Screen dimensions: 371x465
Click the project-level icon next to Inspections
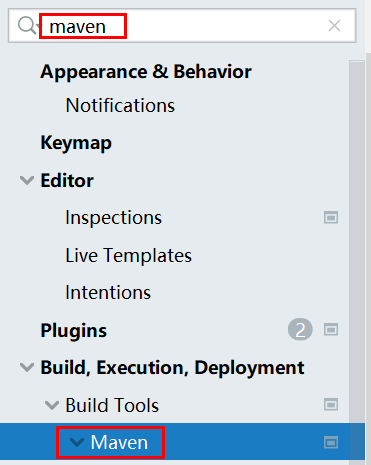[331, 218]
